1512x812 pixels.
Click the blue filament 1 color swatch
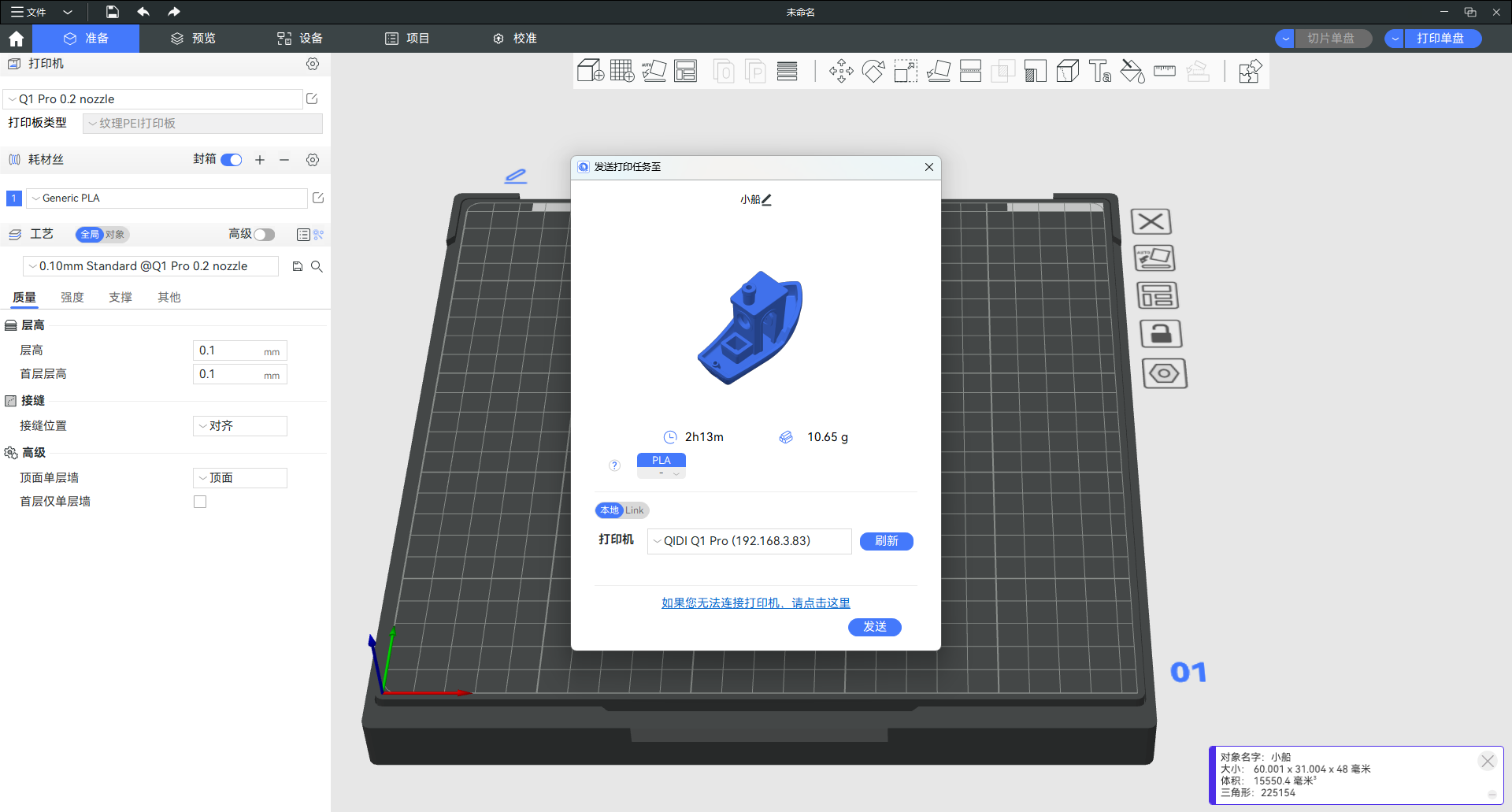tap(14, 198)
